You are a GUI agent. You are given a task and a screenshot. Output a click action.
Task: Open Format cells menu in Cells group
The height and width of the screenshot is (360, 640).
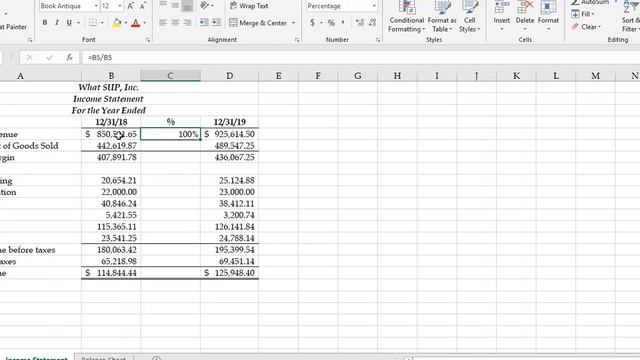(x=548, y=16)
